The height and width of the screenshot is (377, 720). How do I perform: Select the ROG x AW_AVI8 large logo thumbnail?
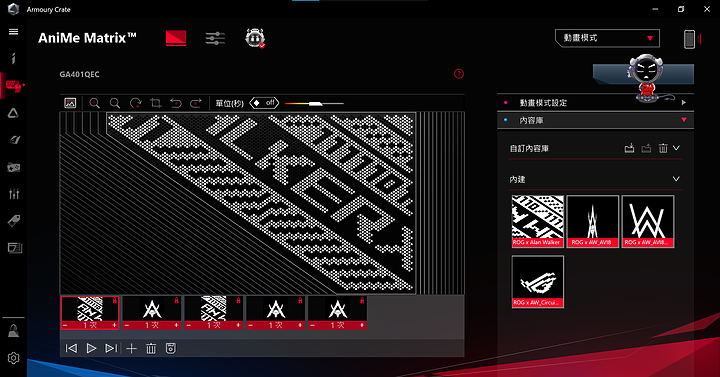[648, 221]
